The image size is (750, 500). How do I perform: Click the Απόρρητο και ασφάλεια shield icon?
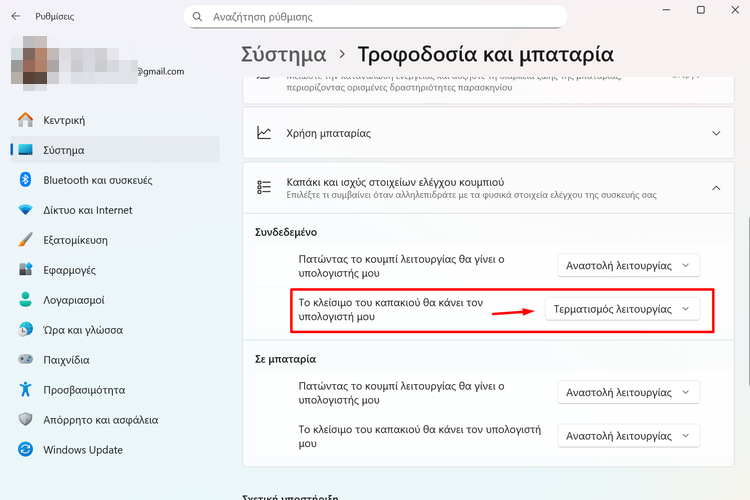pos(25,419)
